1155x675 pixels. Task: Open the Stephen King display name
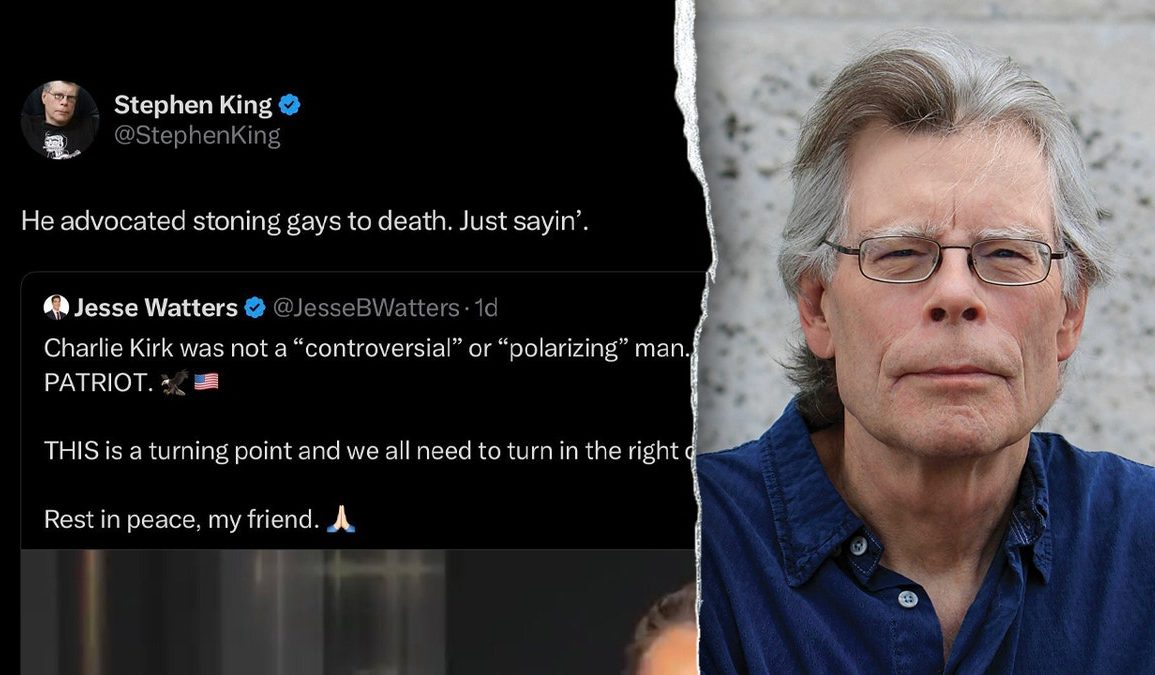tap(193, 105)
